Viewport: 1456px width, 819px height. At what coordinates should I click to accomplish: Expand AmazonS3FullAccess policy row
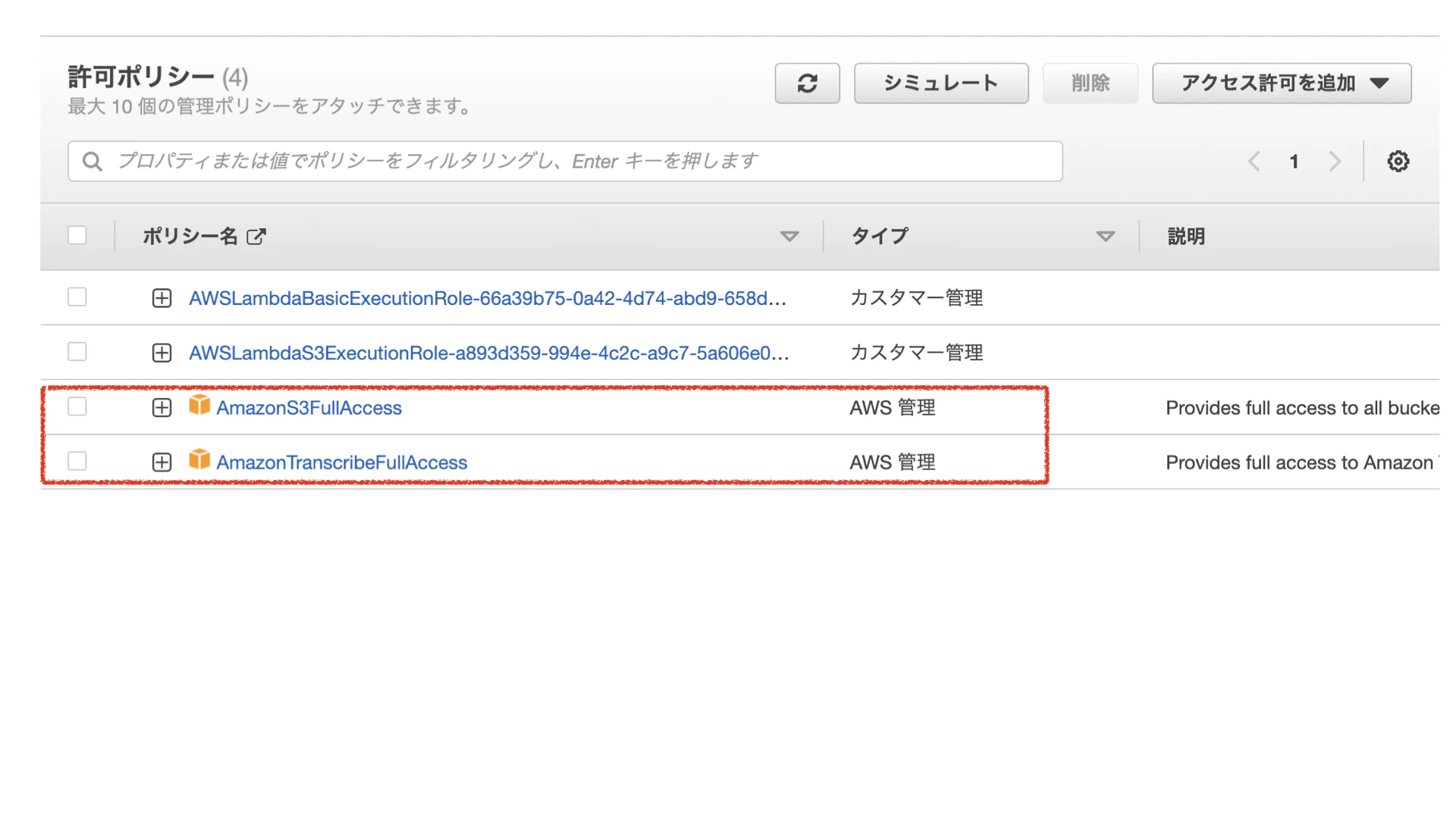(162, 408)
